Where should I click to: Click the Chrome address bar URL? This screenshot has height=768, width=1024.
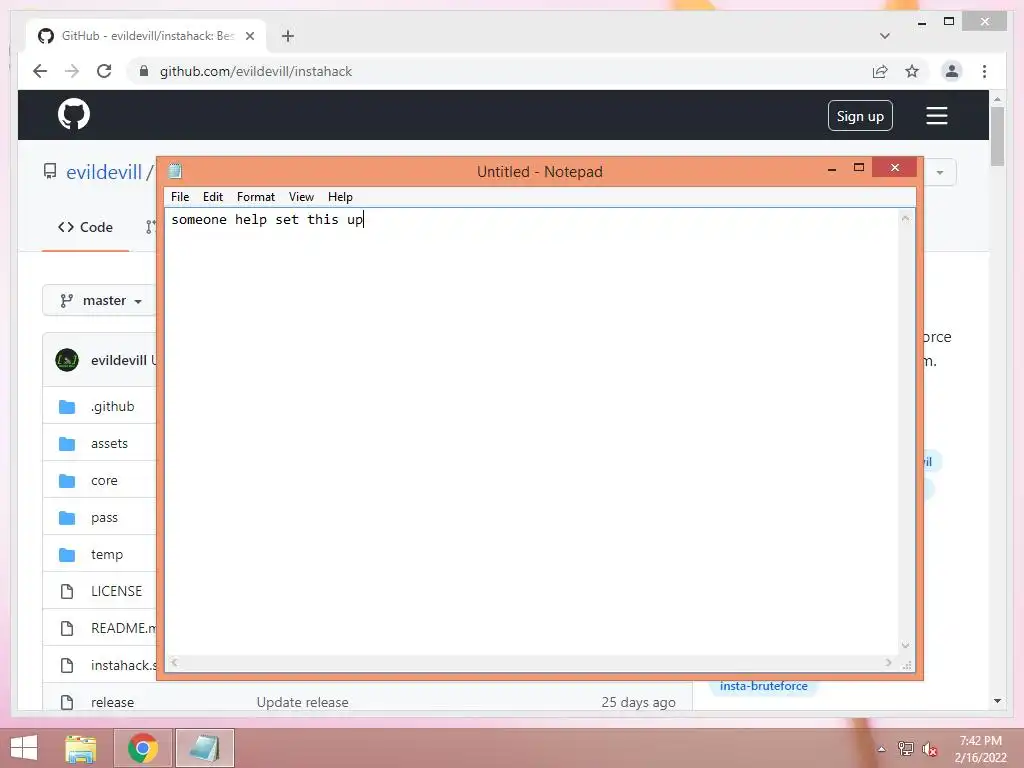click(255, 71)
